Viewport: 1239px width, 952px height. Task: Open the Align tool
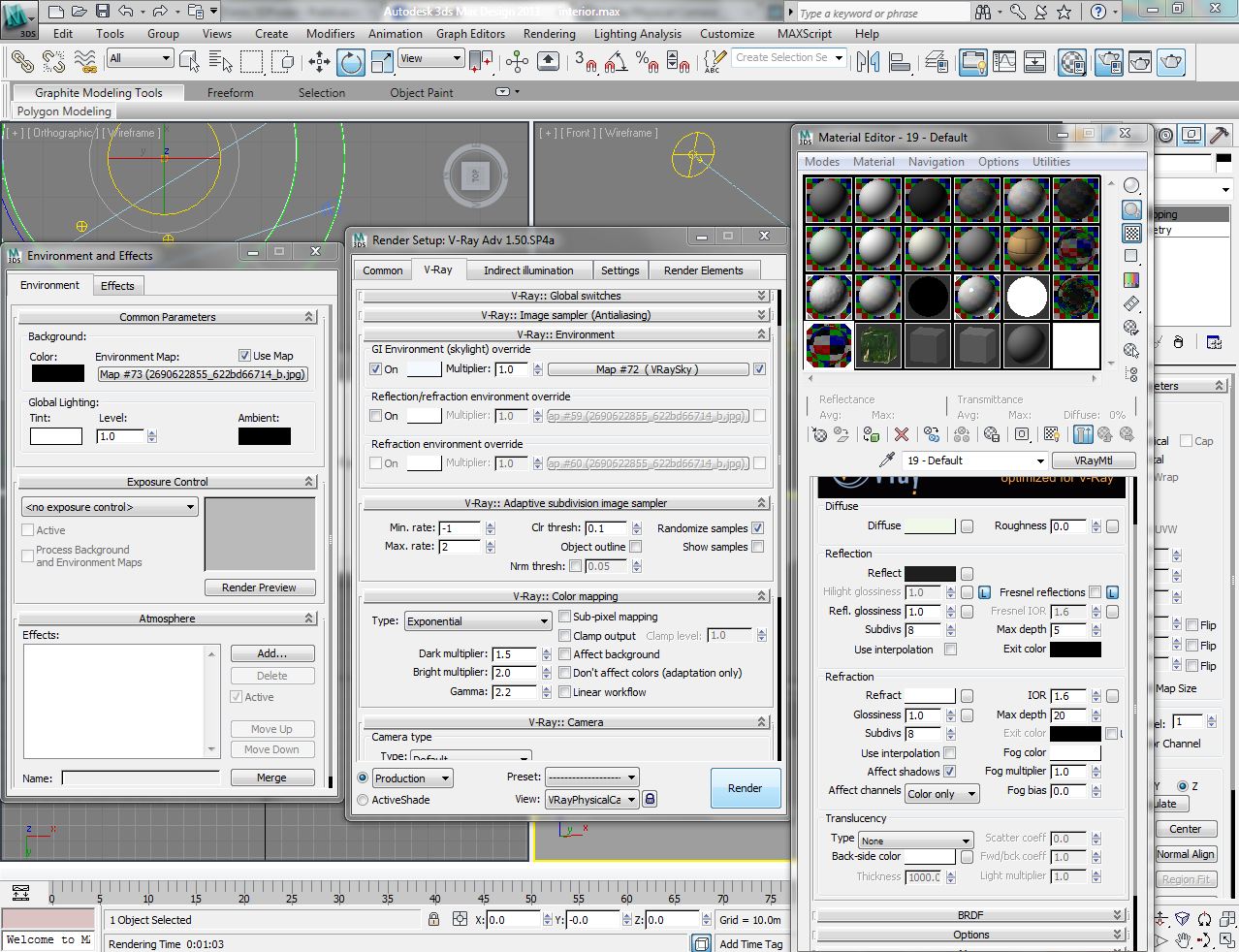900,62
